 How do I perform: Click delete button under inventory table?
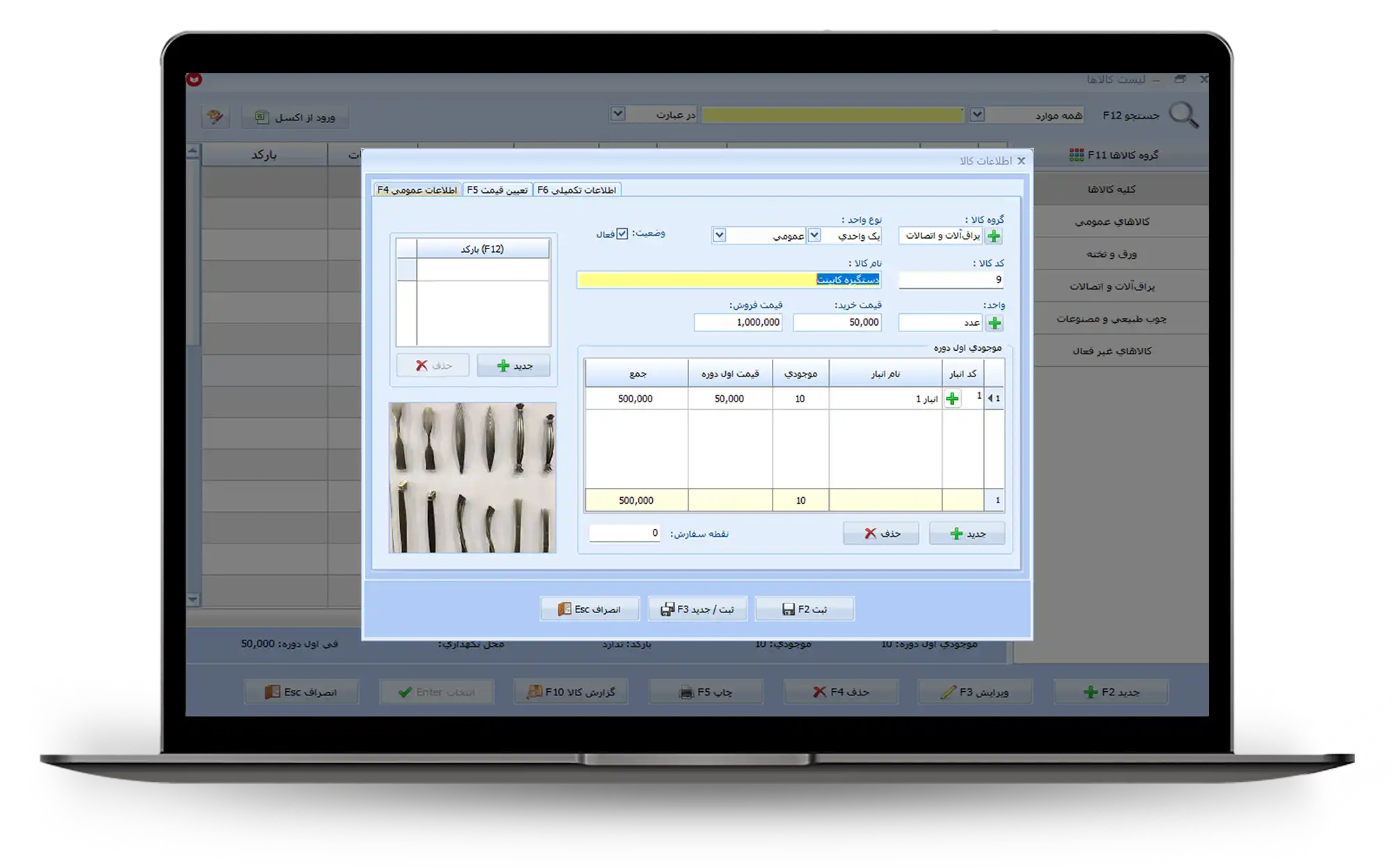[x=881, y=533]
